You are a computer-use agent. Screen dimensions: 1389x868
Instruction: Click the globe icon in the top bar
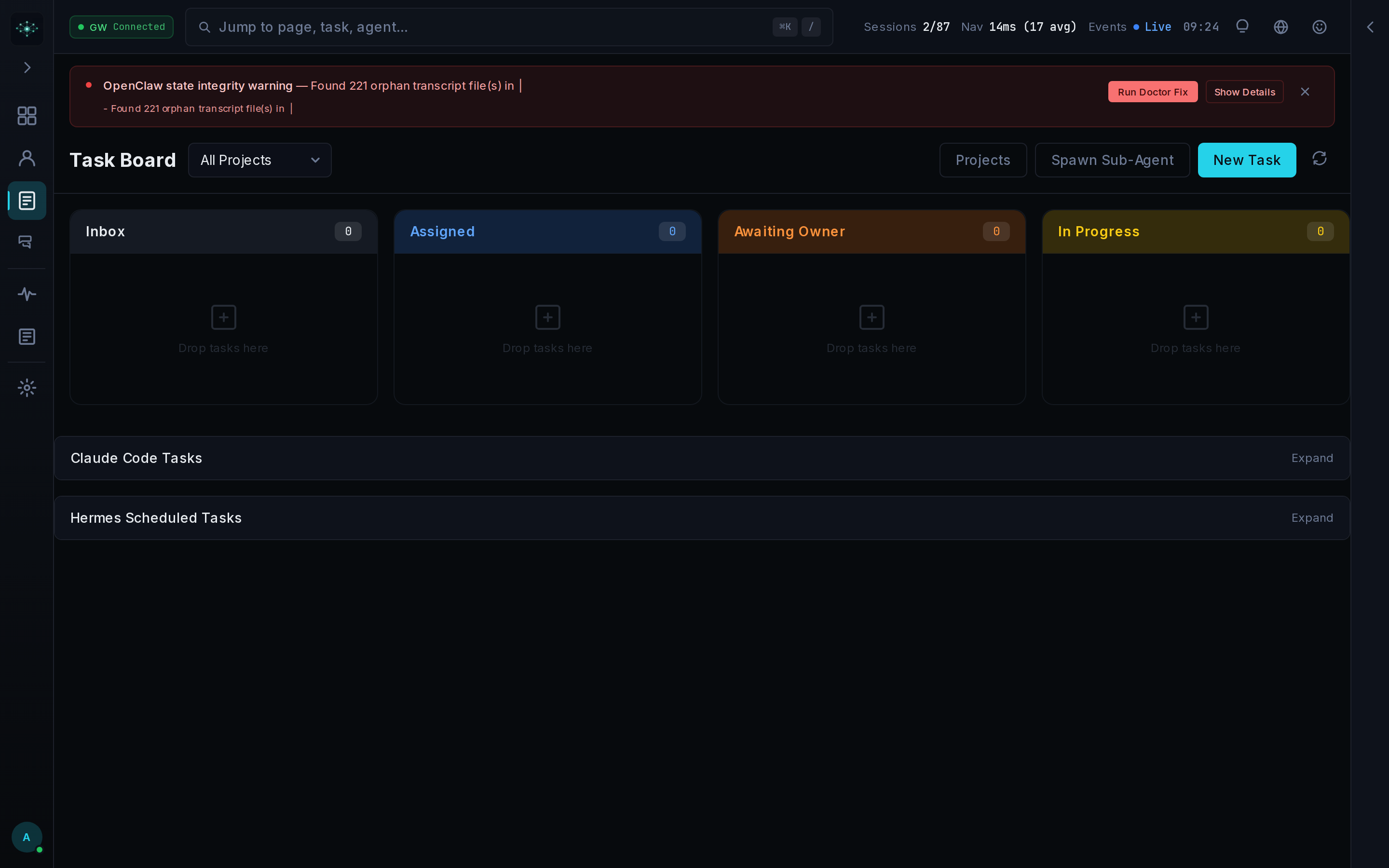coord(1280,27)
